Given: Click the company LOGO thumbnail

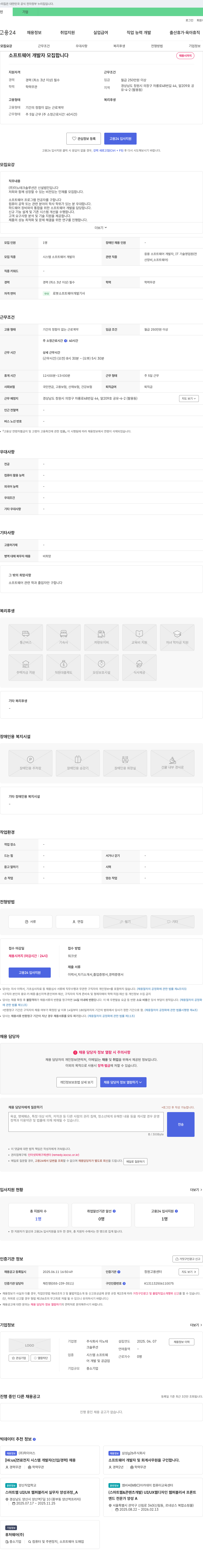Looking at the screenshot, I should click(x=30, y=1345).
